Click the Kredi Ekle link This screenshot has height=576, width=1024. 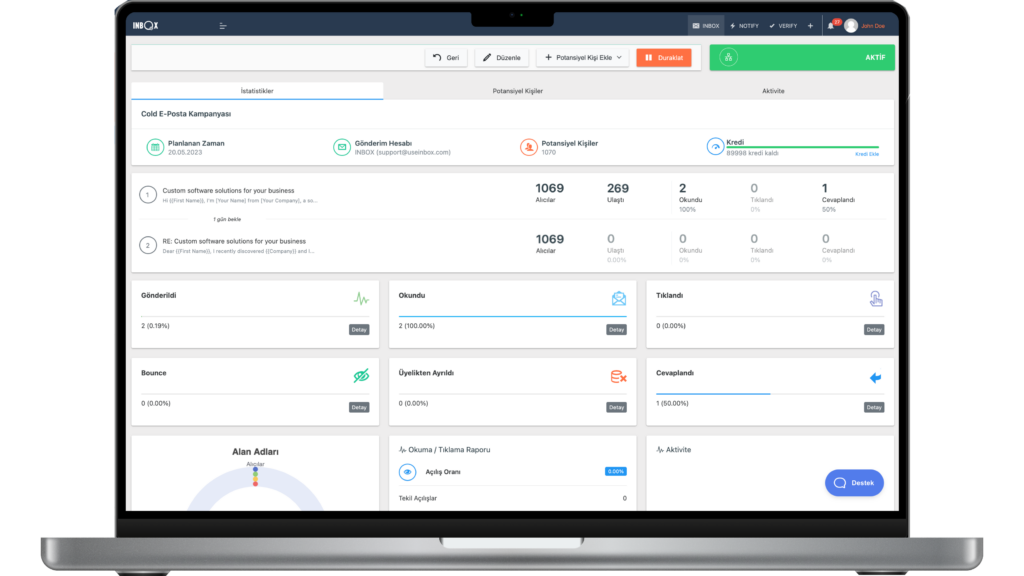(867, 154)
